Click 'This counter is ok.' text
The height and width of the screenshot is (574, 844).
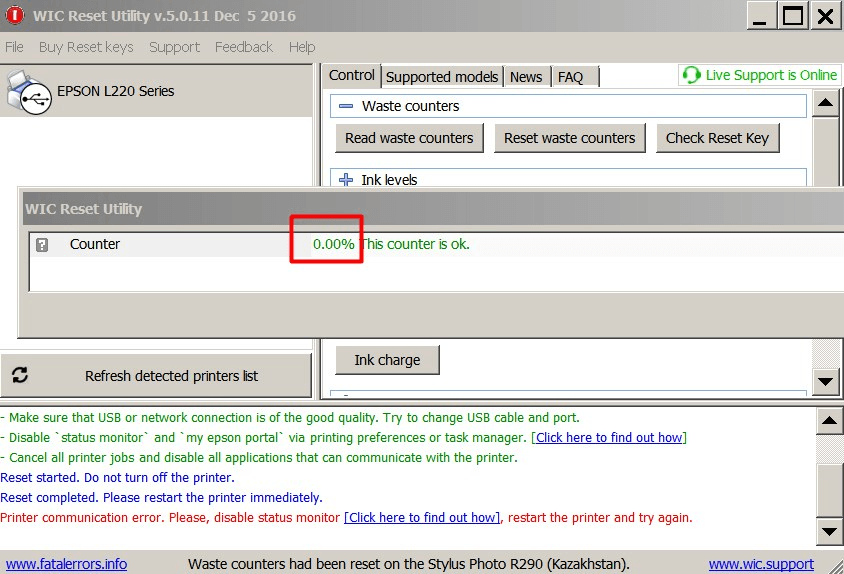pos(415,244)
